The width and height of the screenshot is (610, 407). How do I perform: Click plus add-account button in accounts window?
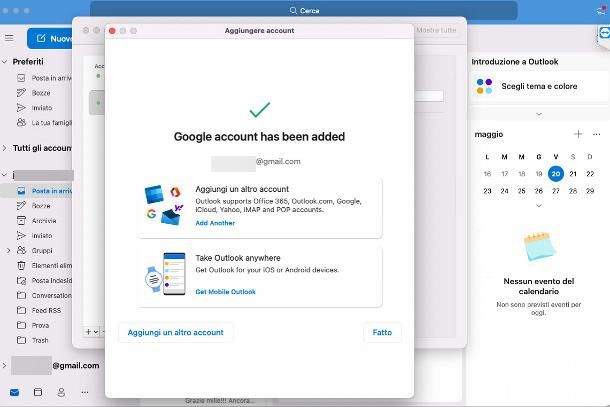point(88,332)
